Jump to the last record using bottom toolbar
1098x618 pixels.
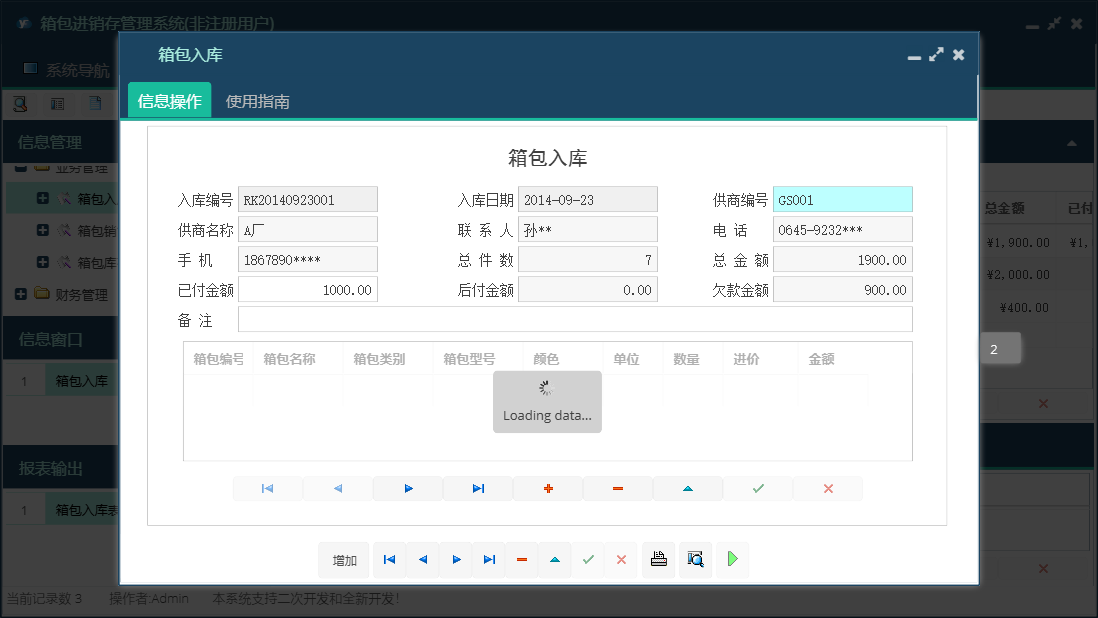click(x=488, y=560)
